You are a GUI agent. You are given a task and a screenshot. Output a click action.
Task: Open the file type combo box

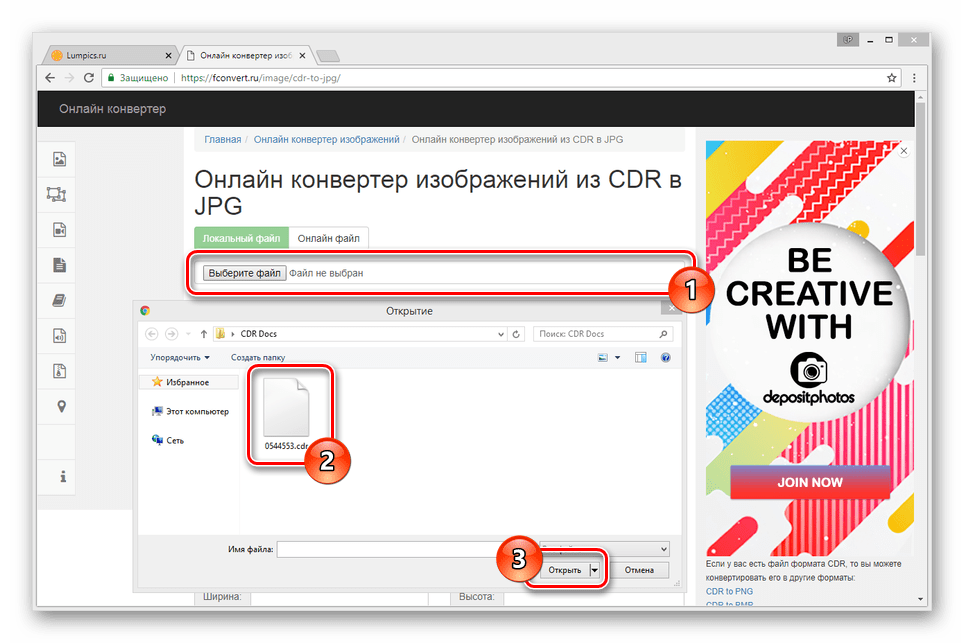pos(604,549)
